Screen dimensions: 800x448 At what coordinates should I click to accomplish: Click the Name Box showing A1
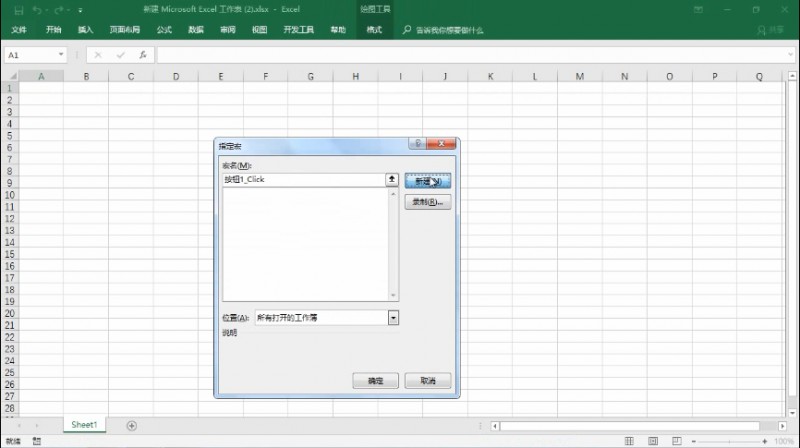[31, 55]
